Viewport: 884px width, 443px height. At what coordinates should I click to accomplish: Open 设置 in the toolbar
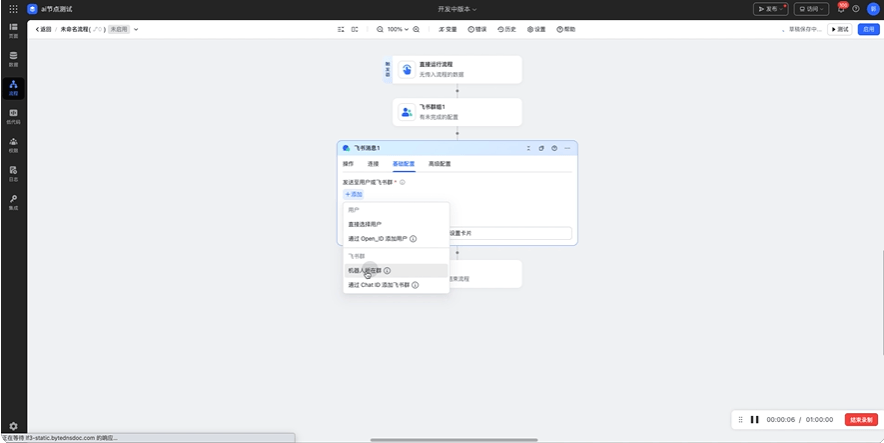pyautogui.click(x=536, y=29)
